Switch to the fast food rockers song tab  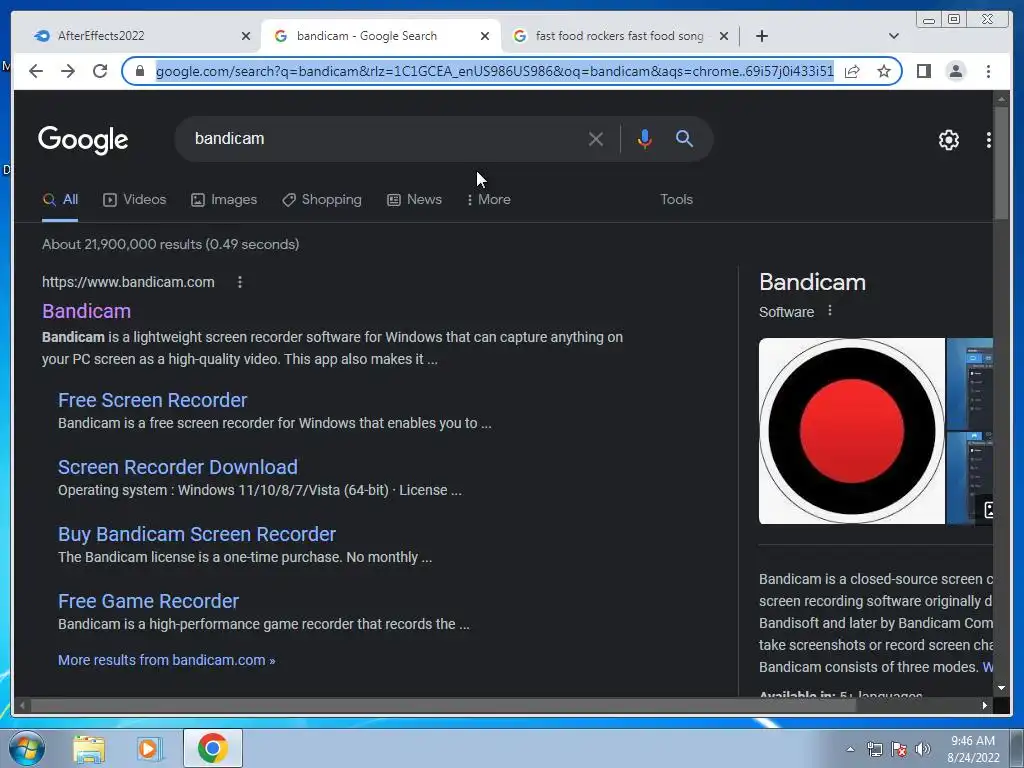point(620,36)
